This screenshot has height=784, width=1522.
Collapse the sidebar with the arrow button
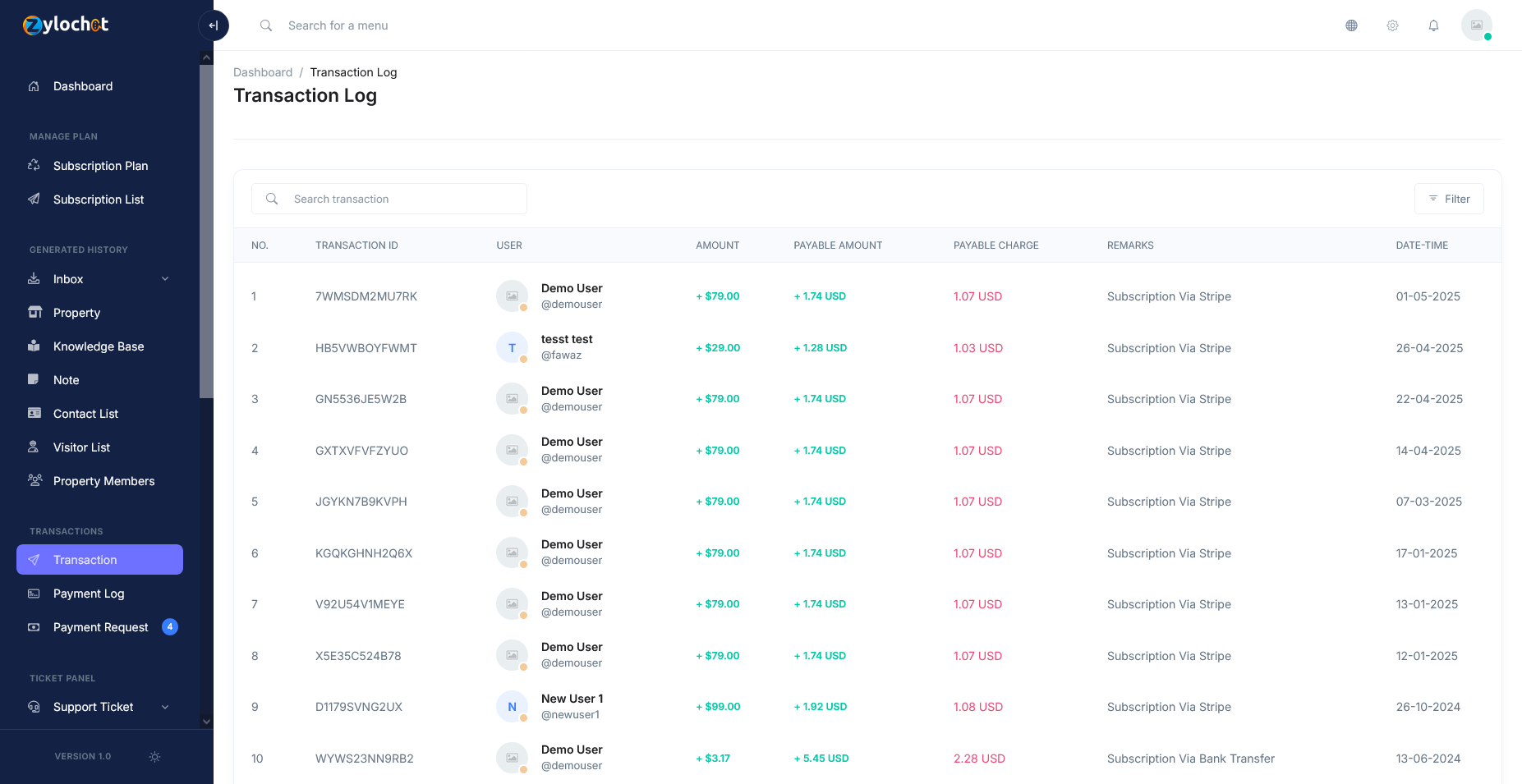pyautogui.click(x=214, y=25)
